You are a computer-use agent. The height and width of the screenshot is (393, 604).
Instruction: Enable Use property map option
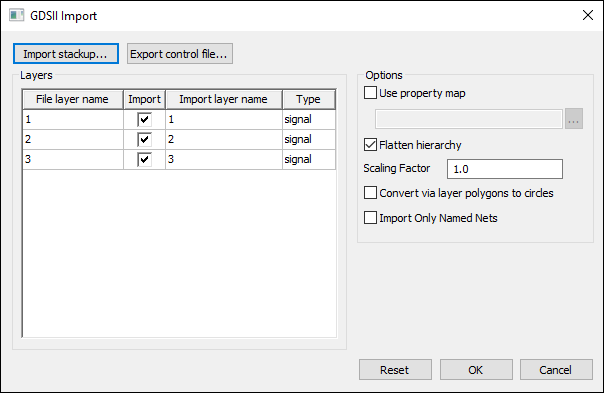(371, 93)
